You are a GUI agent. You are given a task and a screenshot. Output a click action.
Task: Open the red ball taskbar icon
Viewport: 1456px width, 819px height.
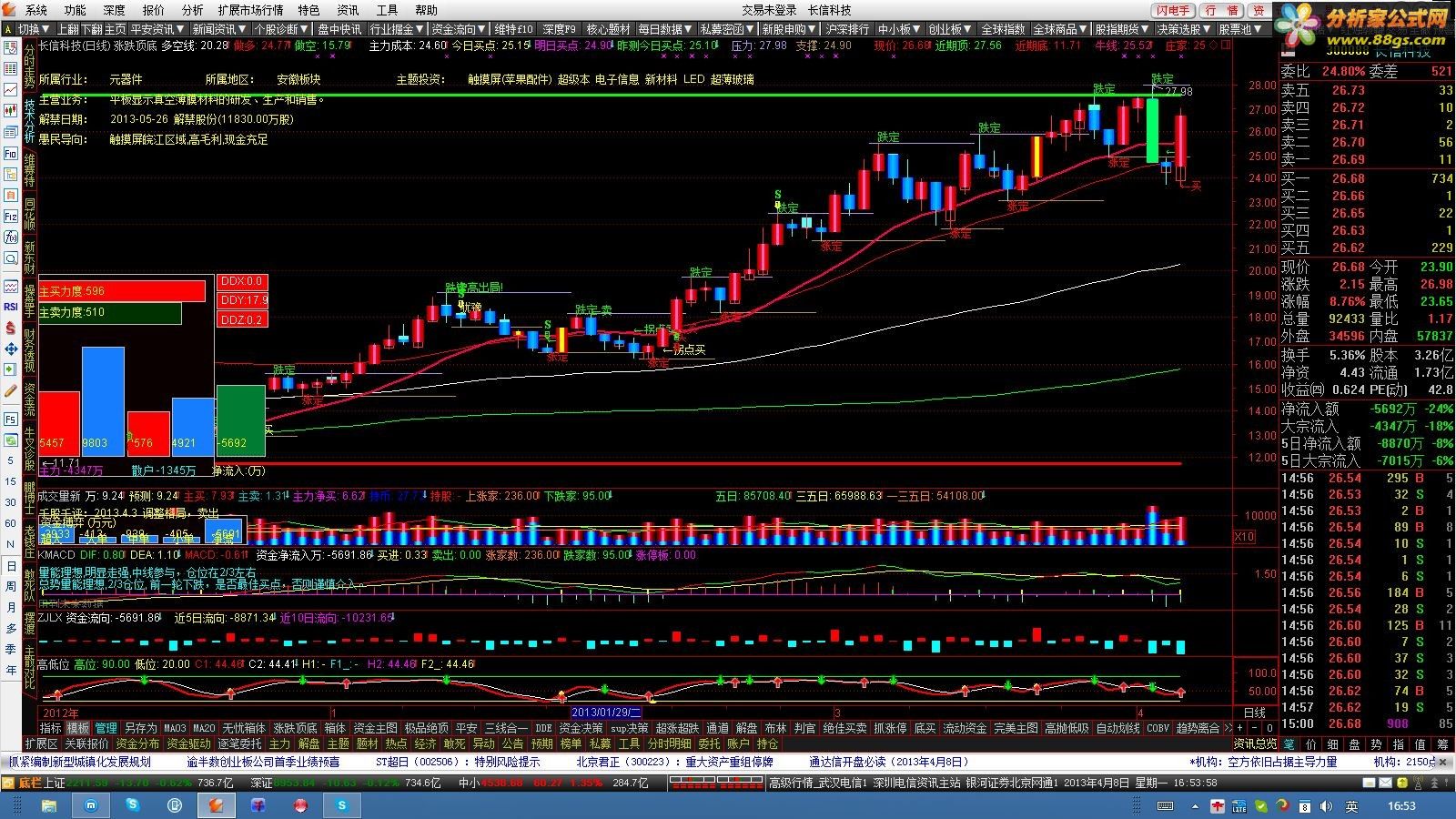tap(300, 805)
